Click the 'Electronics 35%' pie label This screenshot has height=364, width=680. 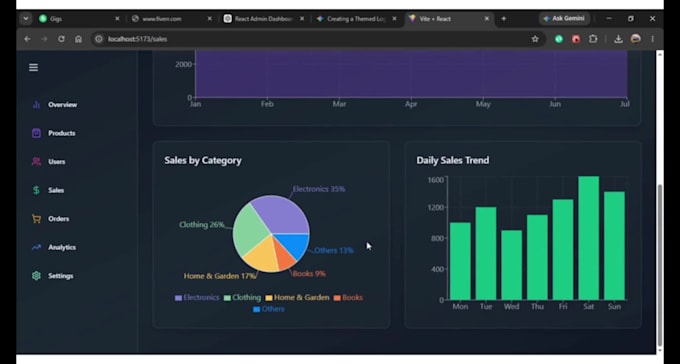click(319, 189)
